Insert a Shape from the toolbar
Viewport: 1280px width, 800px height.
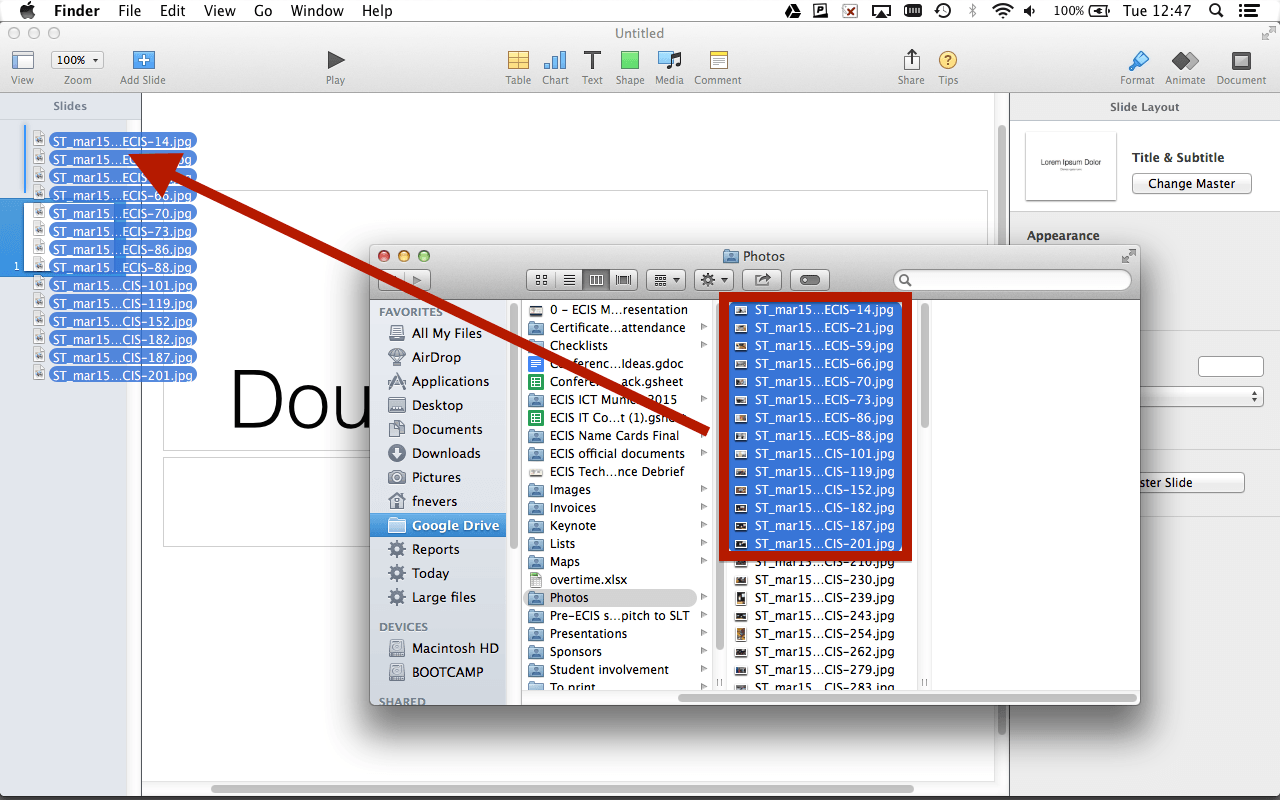click(x=630, y=60)
